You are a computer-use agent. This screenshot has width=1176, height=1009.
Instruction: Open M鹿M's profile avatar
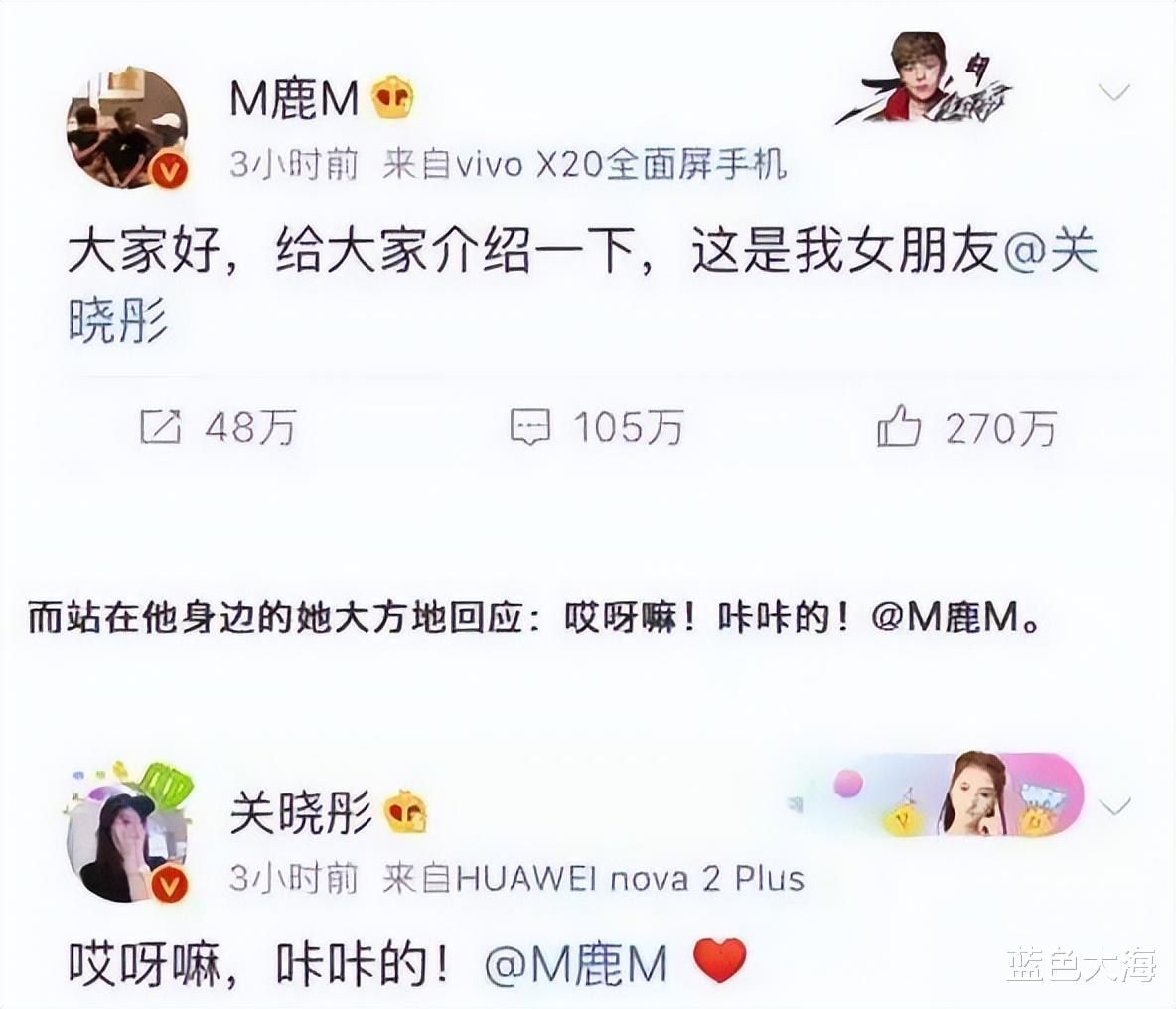tap(127, 127)
